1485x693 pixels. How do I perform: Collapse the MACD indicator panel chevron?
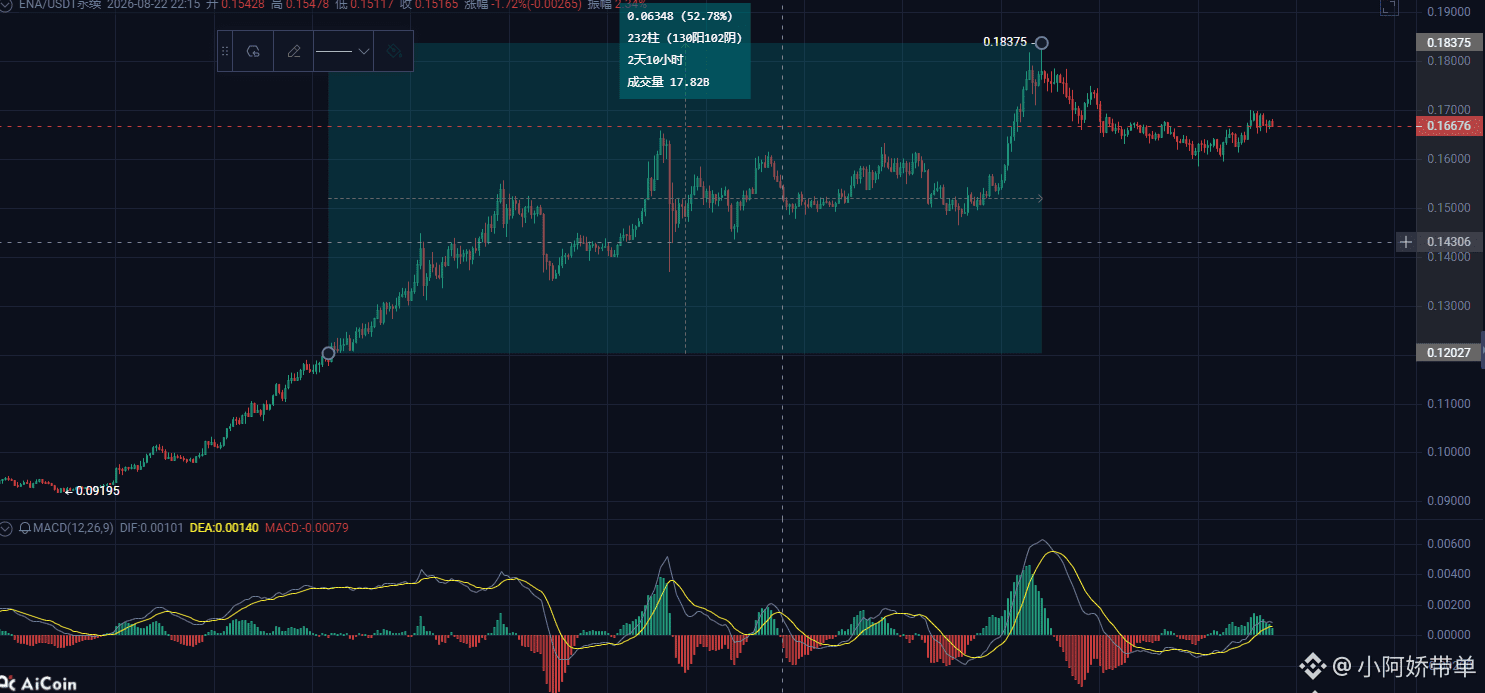pyautogui.click(x=8, y=527)
